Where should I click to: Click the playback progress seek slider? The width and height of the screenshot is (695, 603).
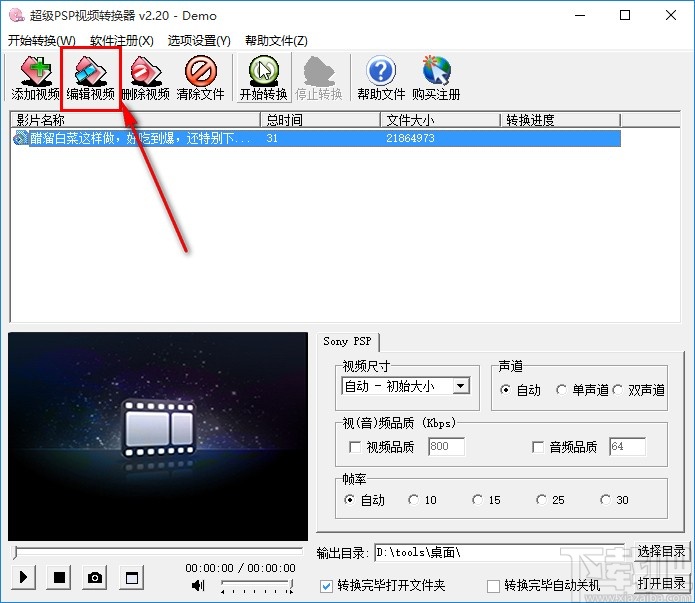(158, 552)
